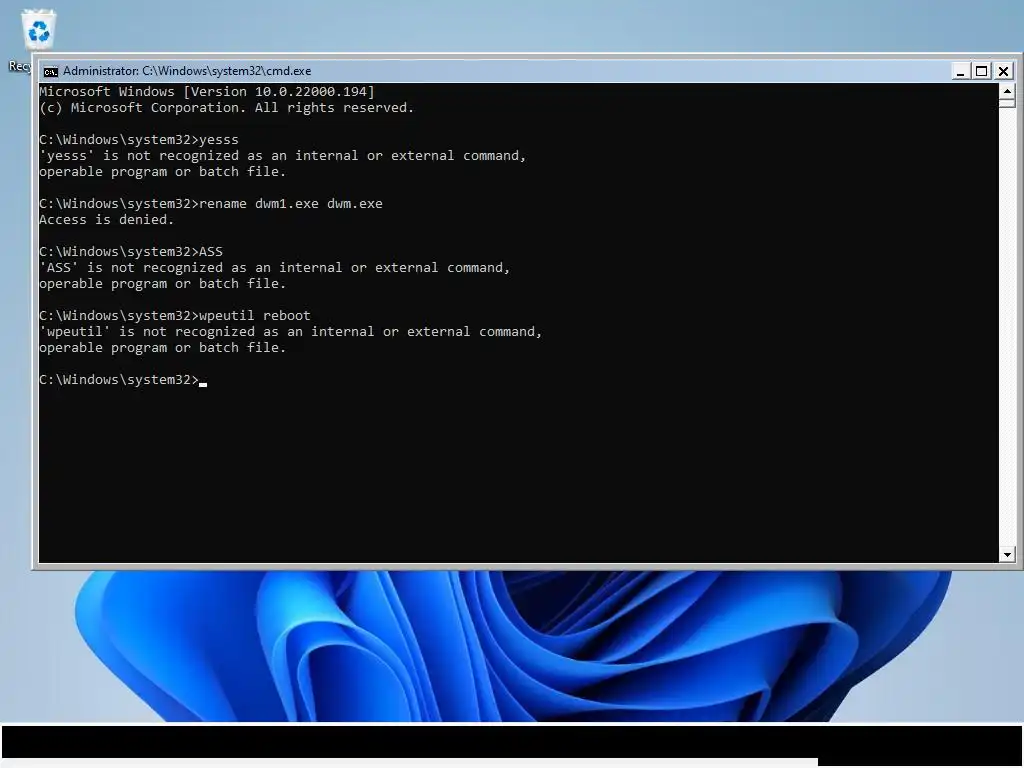This screenshot has height=768, width=1024.
Task: Click the scrollbar down arrow in console
Action: tap(1006, 554)
